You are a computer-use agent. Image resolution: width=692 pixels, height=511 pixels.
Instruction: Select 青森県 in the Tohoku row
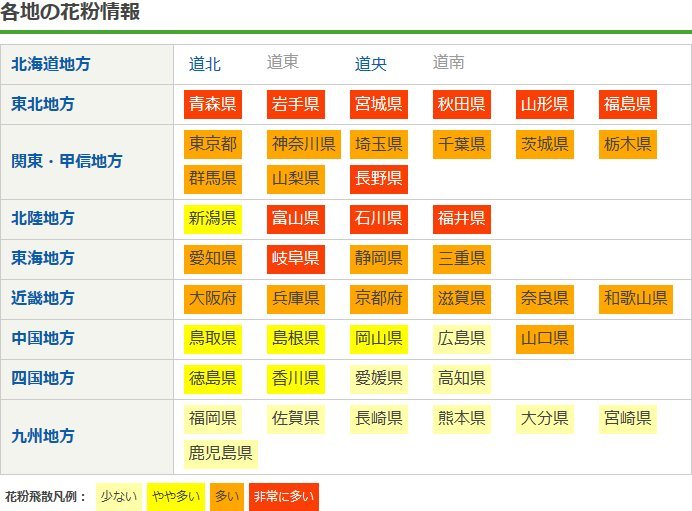pos(212,104)
